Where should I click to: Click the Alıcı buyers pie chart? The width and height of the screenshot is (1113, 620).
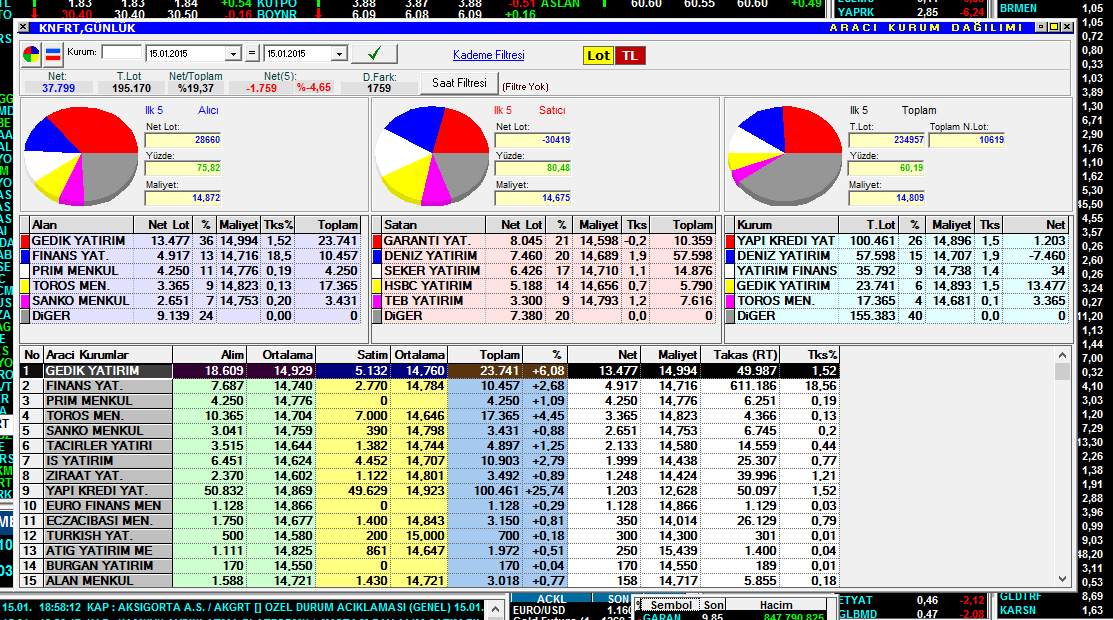78,152
